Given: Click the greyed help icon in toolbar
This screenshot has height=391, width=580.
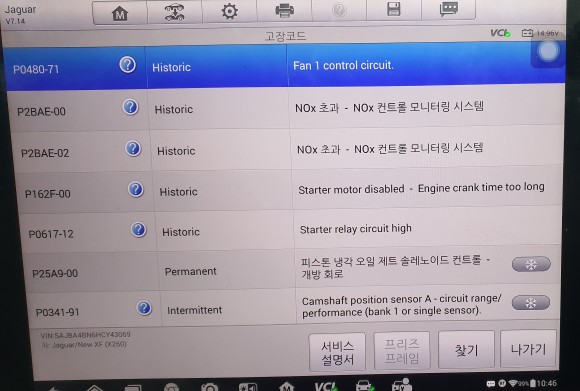Looking at the screenshot, I should pyautogui.click(x=339, y=10).
